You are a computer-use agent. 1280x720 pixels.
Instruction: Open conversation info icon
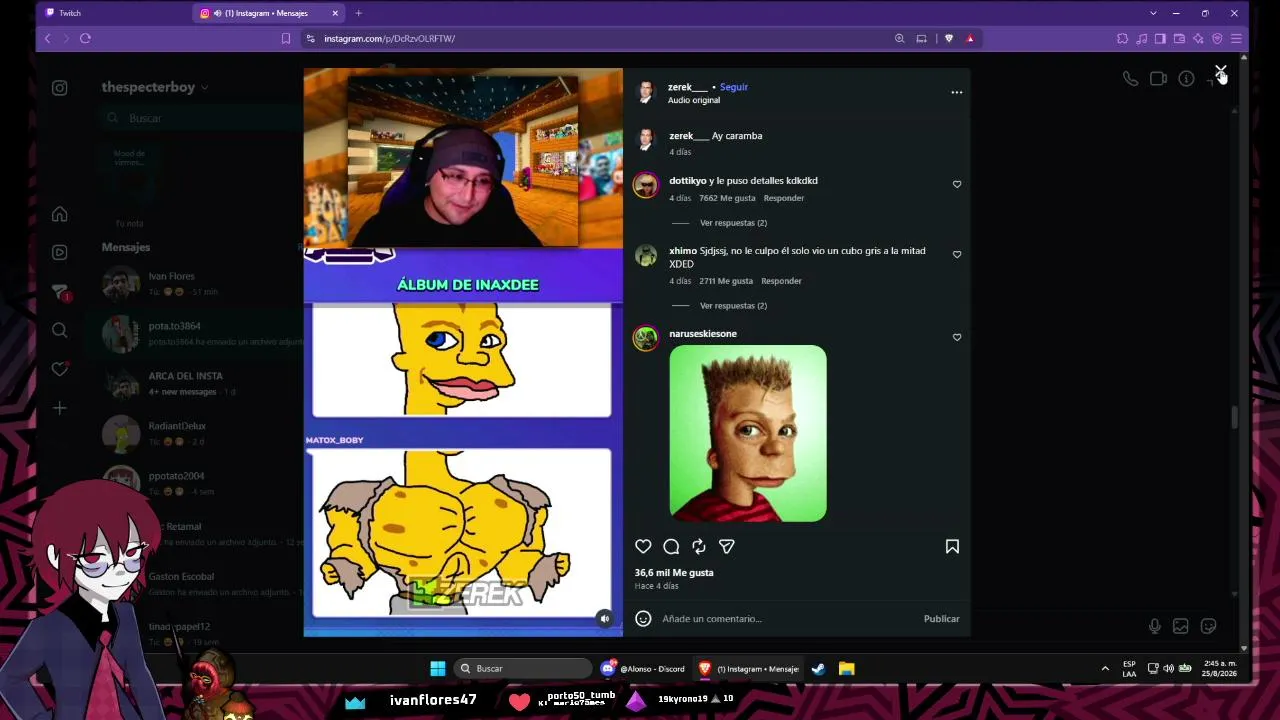[1186, 79]
